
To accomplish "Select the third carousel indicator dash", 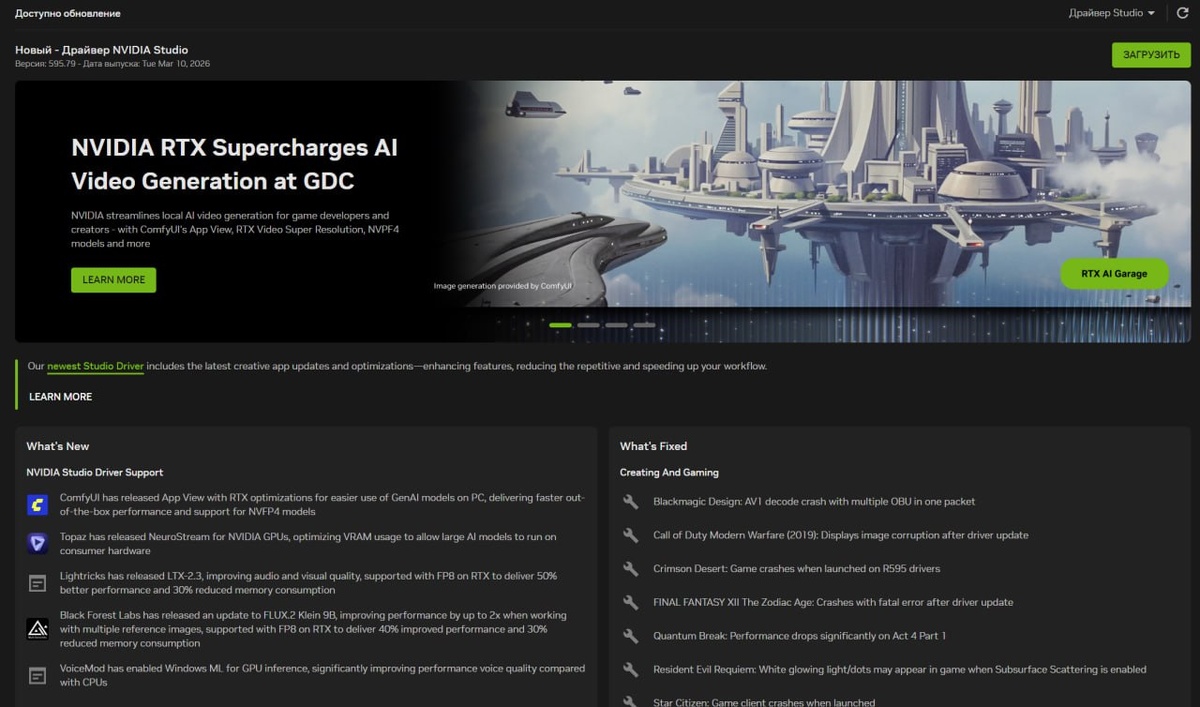I will pos(616,325).
